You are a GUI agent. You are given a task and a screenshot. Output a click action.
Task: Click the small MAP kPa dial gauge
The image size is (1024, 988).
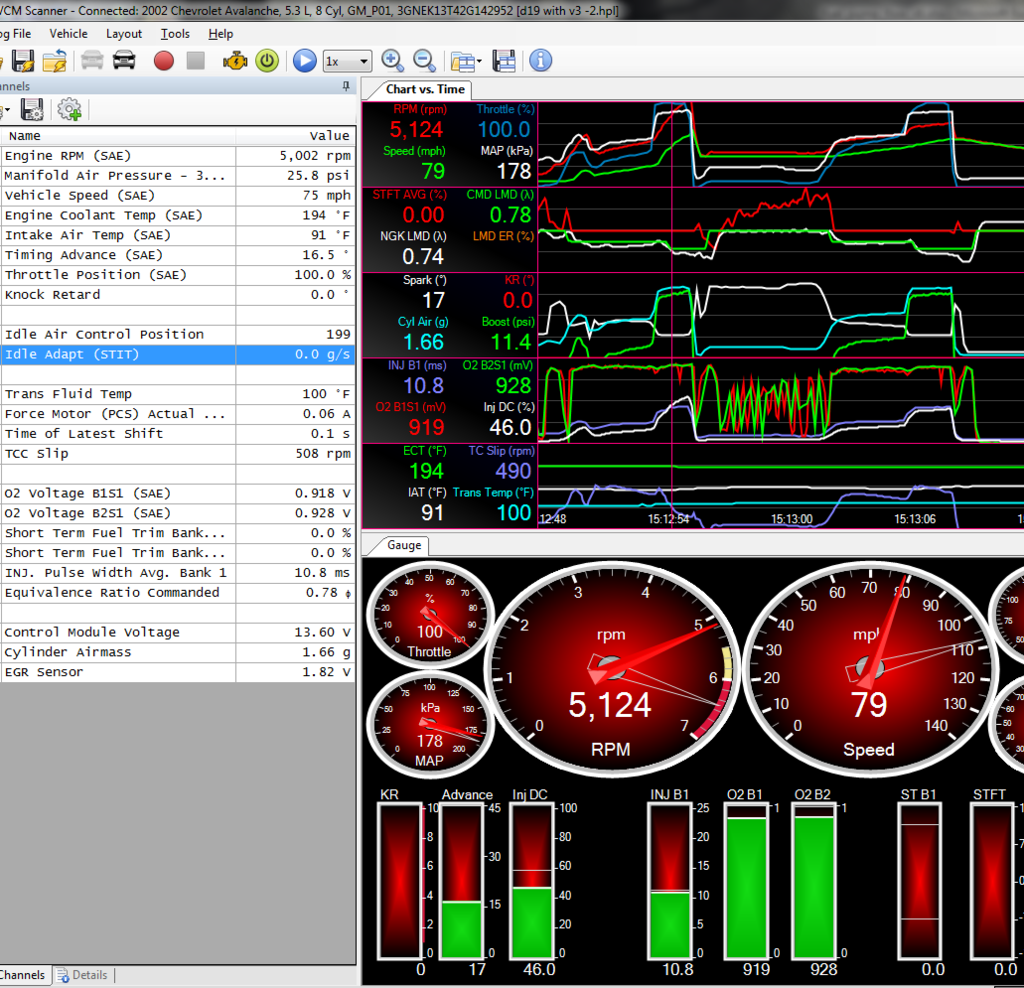(x=430, y=724)
